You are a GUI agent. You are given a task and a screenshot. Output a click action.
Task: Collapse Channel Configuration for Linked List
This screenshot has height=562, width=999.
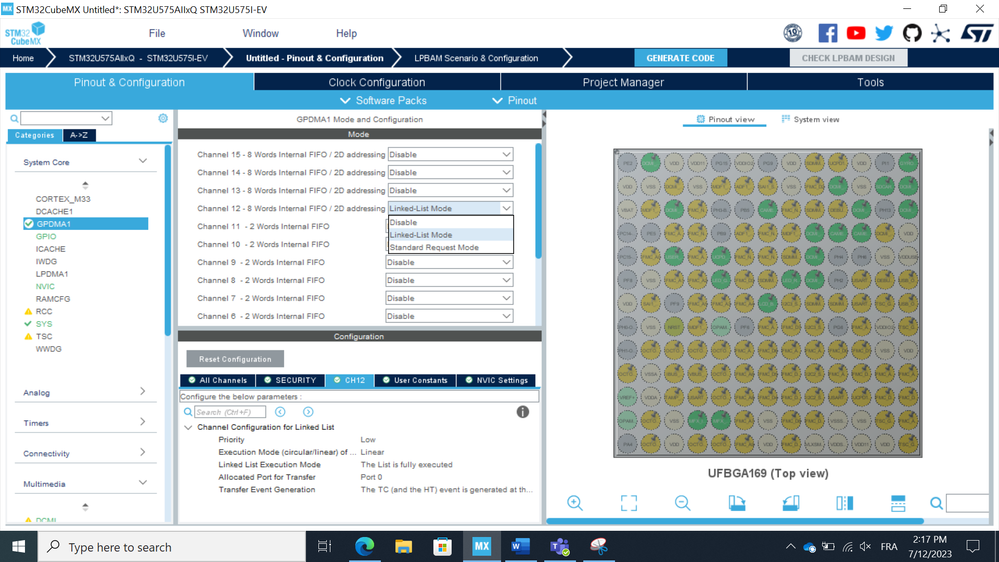coord(188,427)
